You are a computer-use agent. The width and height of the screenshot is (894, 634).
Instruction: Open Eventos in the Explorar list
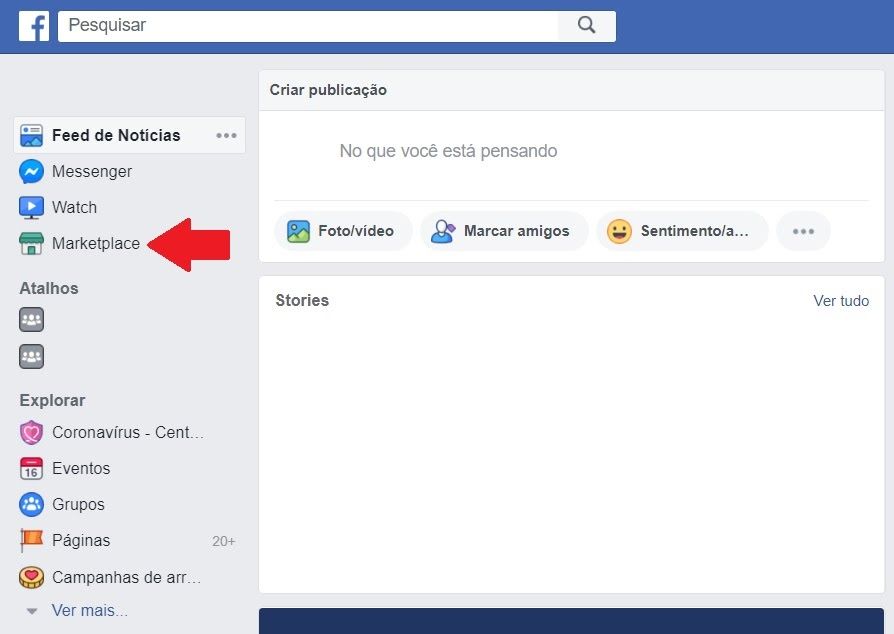81,469
